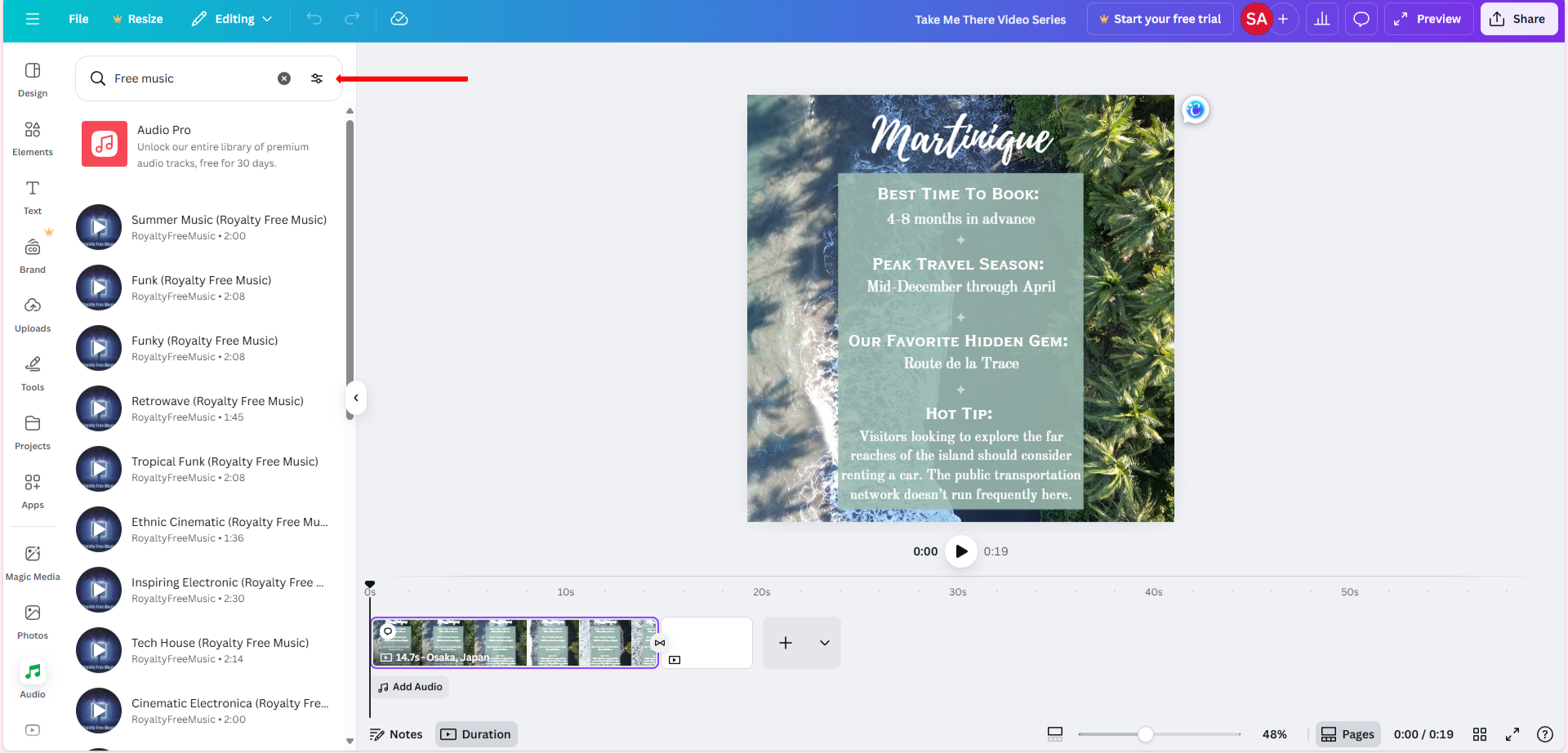This screenshot has width=1568, height=753.
Task: Expand the Editing mode dropdown
Action: coord(233,19)
